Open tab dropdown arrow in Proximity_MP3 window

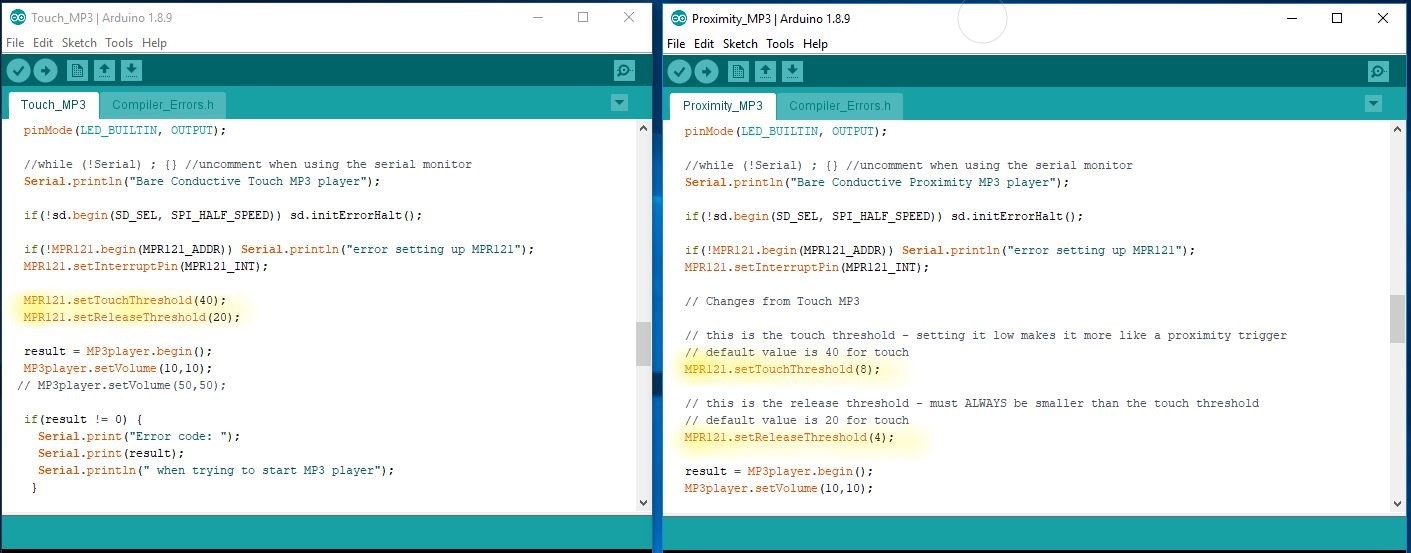point(1373,103)
